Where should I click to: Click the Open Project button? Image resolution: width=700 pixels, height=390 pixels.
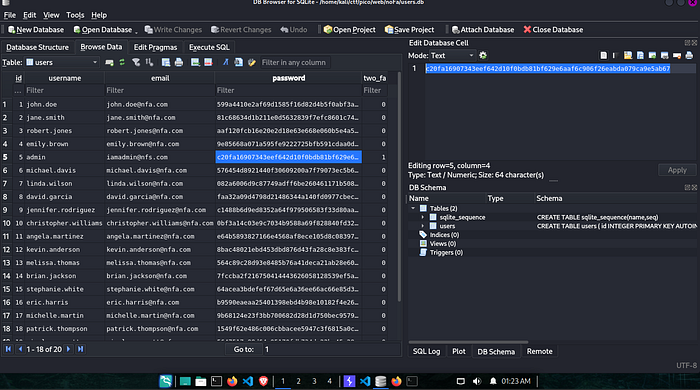350,30
